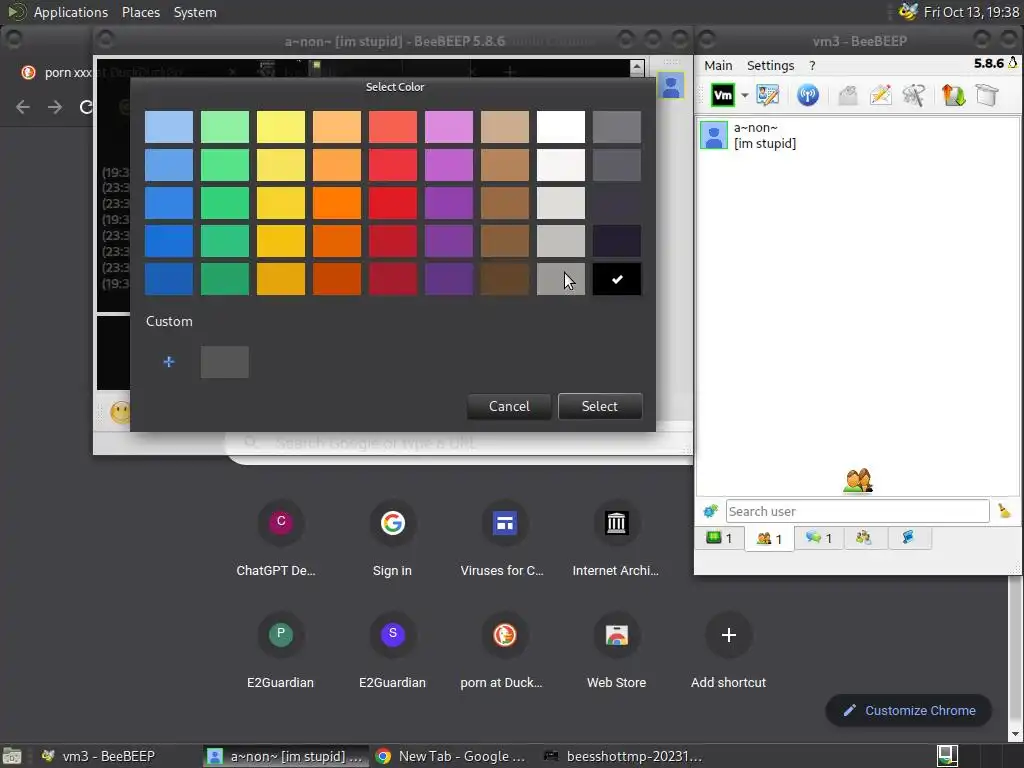The image size is (1024, 768).
Task: Open the Applications menu in the top panel
Action: [x=71, y=12]
